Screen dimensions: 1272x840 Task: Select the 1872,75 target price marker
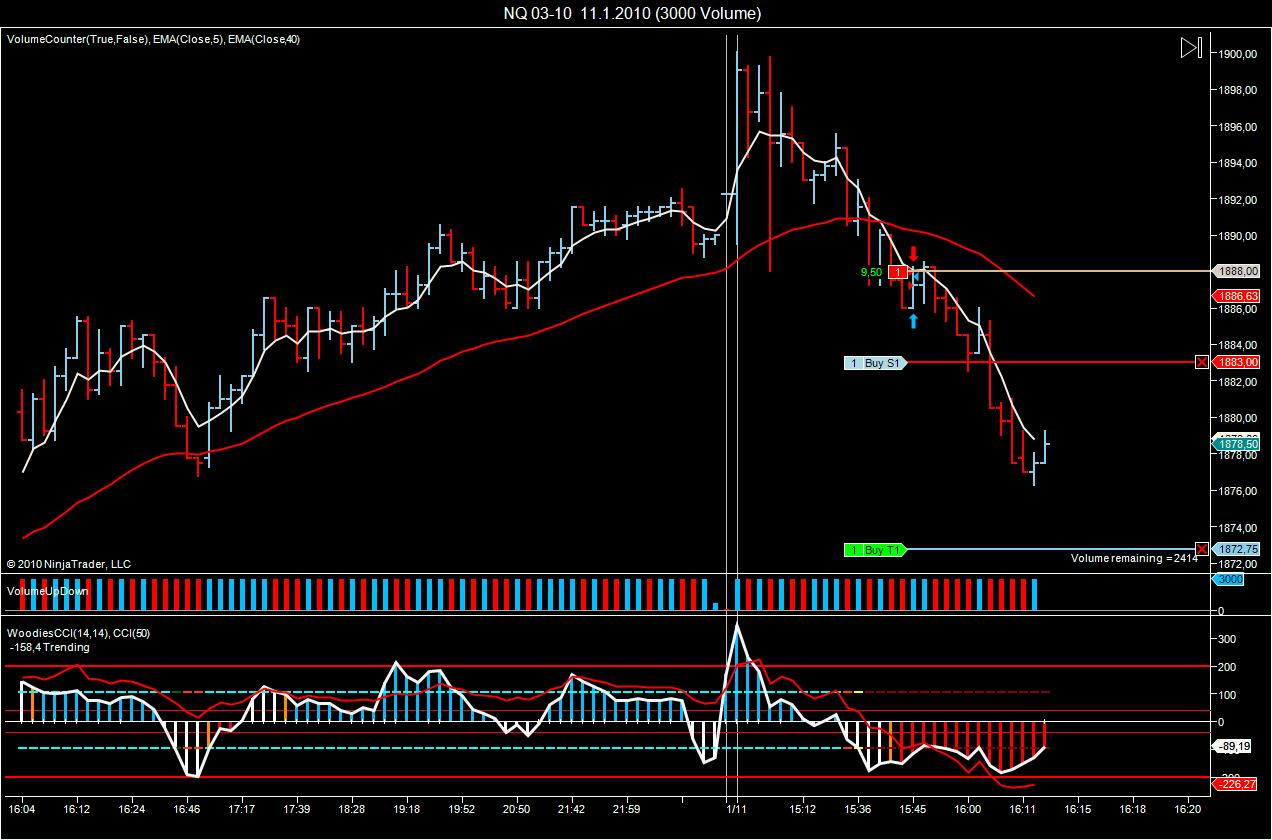[1234, 549]
